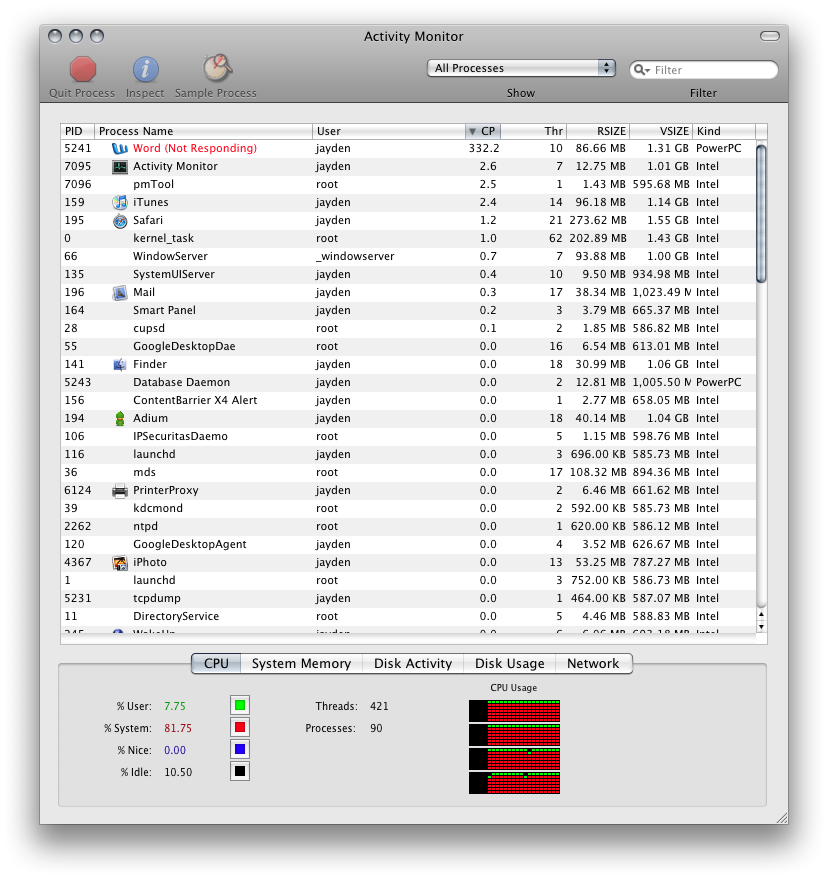Open the Disk Activity tab
Screen dimensions: 828x879
pos(413,663)
